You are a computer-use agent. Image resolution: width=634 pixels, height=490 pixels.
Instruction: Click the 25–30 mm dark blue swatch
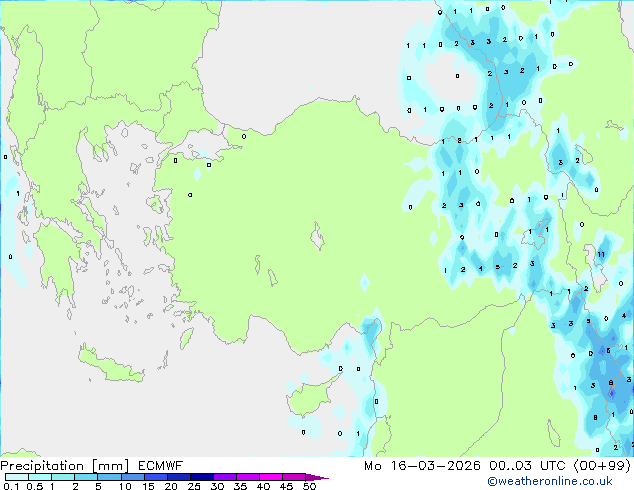[202, 477]
